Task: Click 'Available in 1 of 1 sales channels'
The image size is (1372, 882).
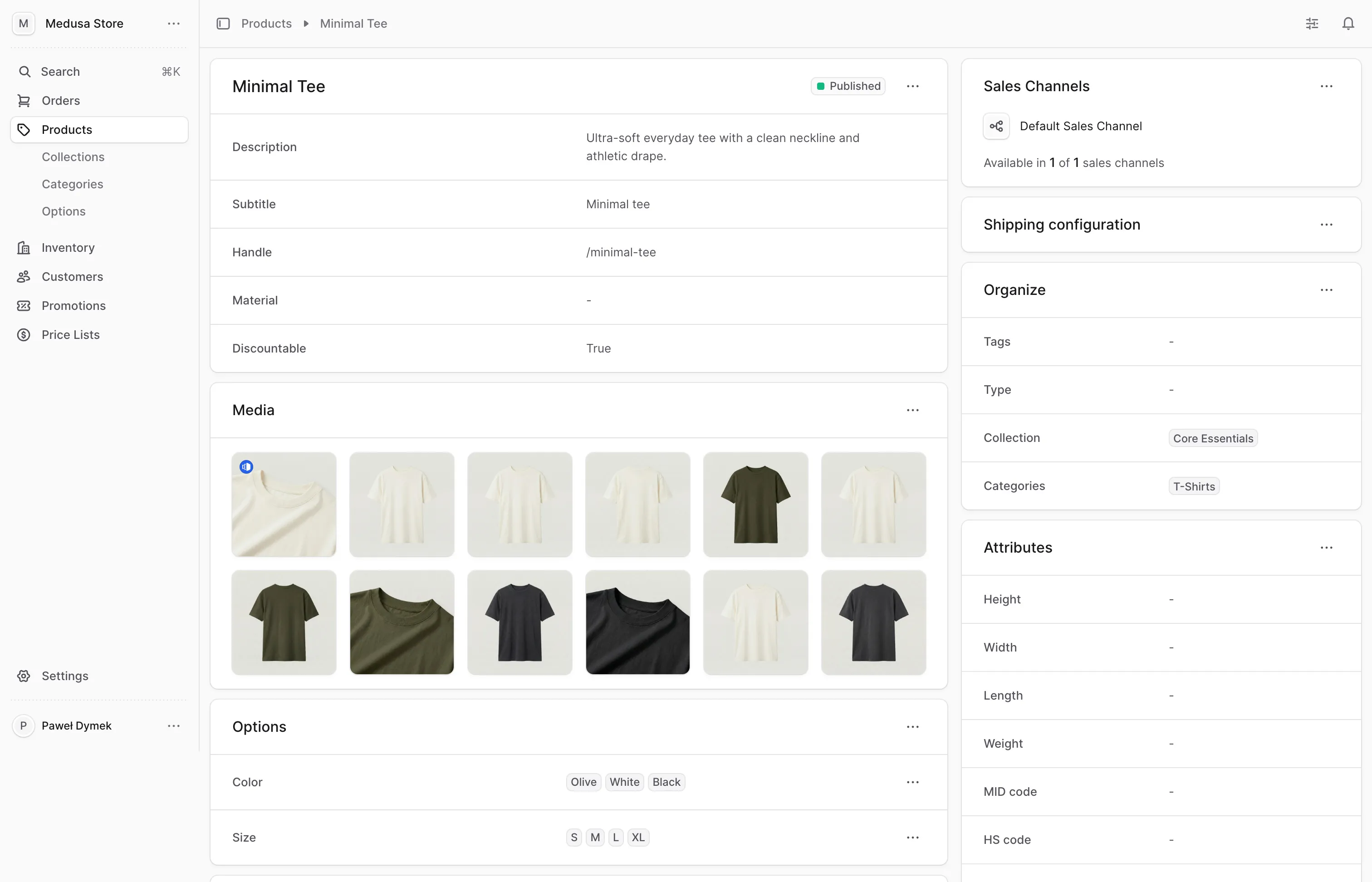Action: 1073,163
